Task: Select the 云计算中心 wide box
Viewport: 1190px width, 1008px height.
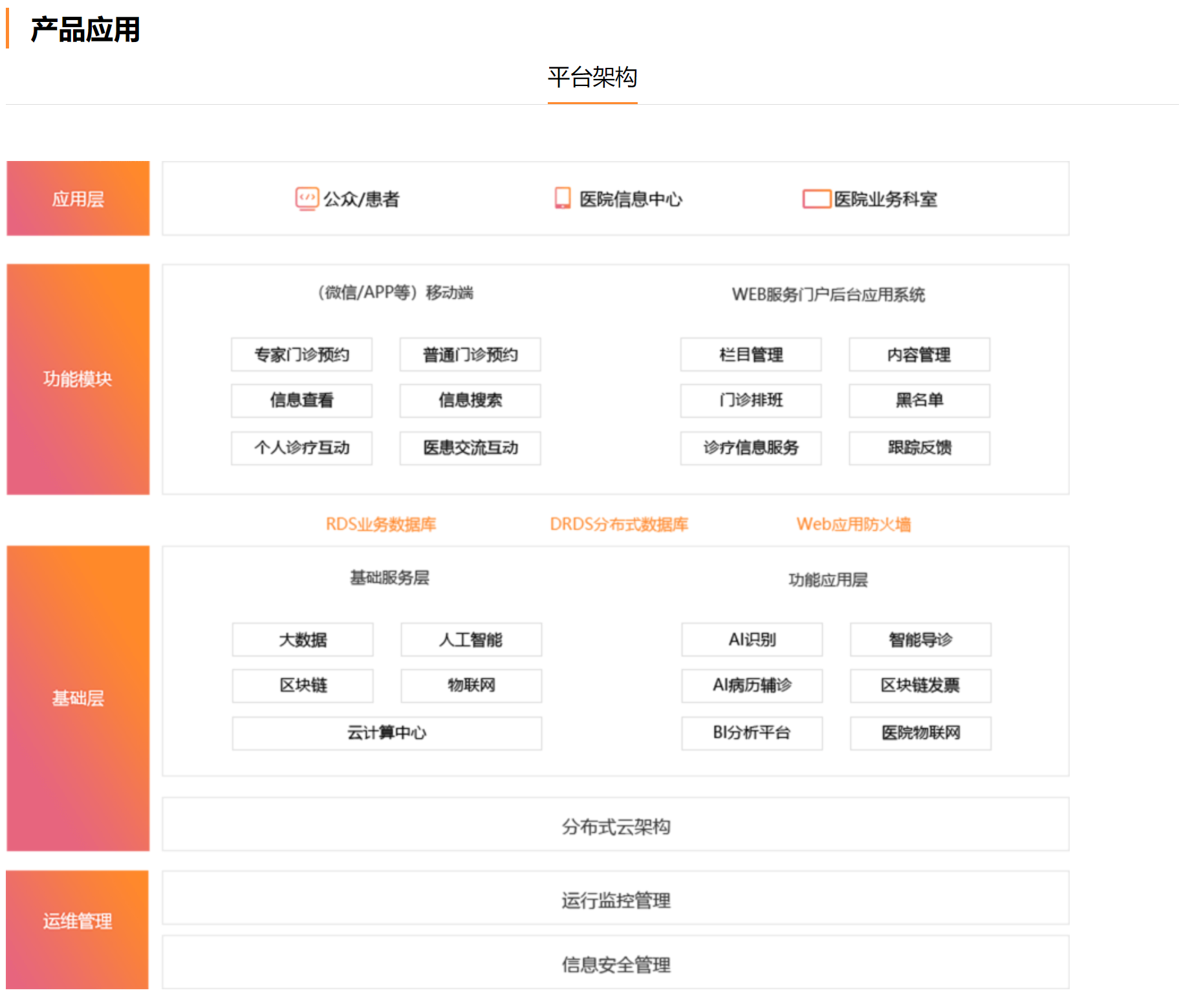Action: [x=387, y=733]
